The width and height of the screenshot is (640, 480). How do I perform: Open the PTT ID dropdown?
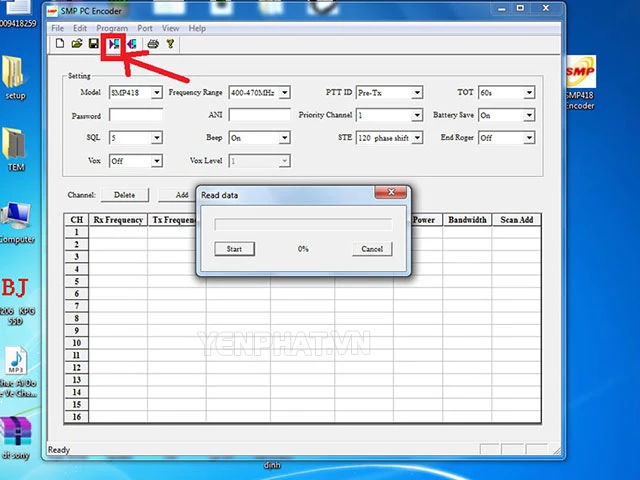point(417,93)
